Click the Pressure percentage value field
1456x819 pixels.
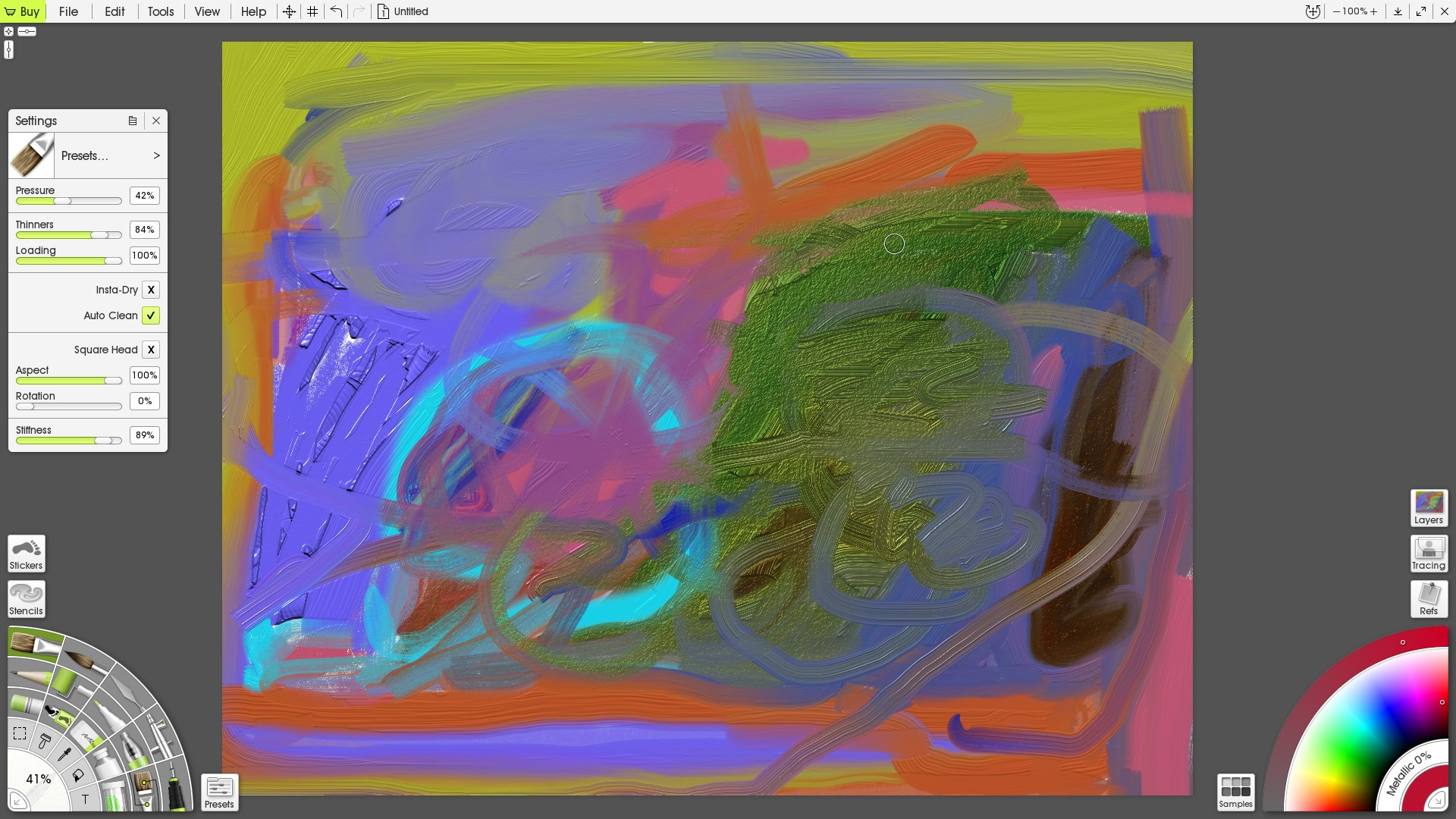pos(144,196)
